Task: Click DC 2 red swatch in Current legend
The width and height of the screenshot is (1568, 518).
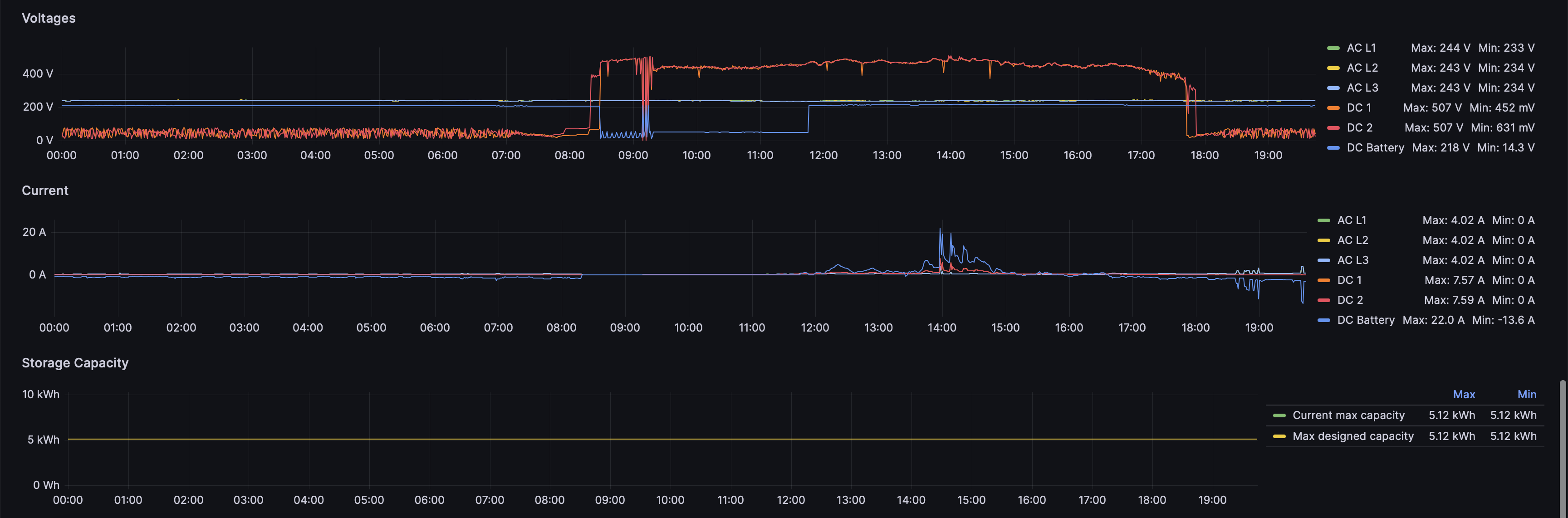Action: pos(1323,300)
